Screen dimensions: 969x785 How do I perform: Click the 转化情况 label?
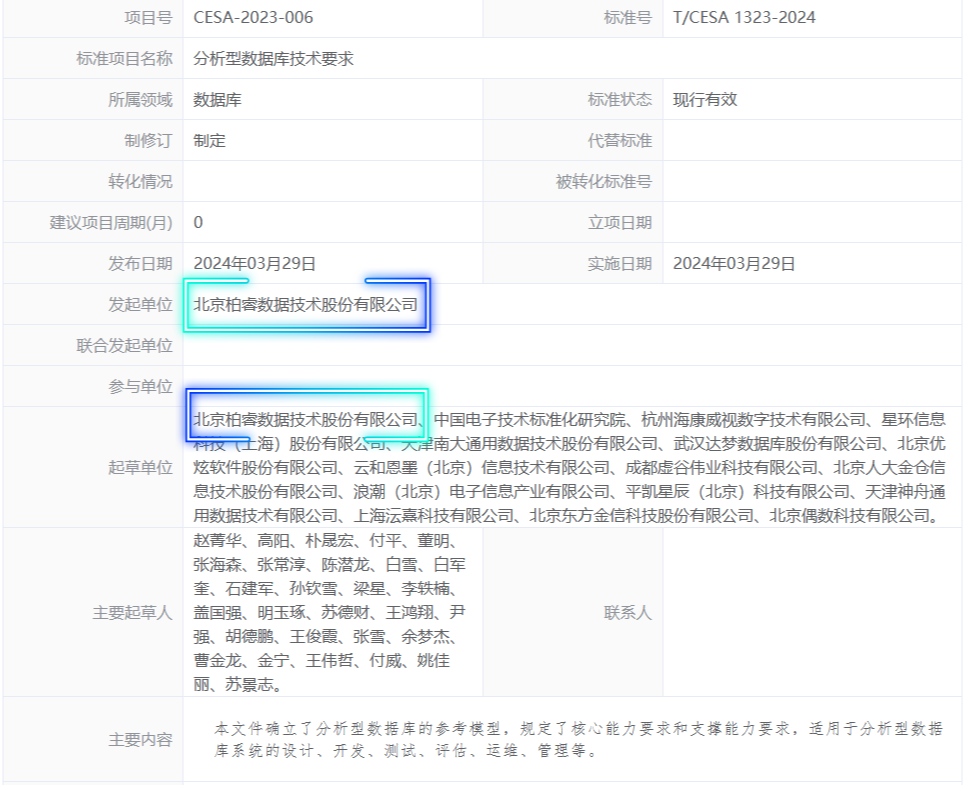140,182
